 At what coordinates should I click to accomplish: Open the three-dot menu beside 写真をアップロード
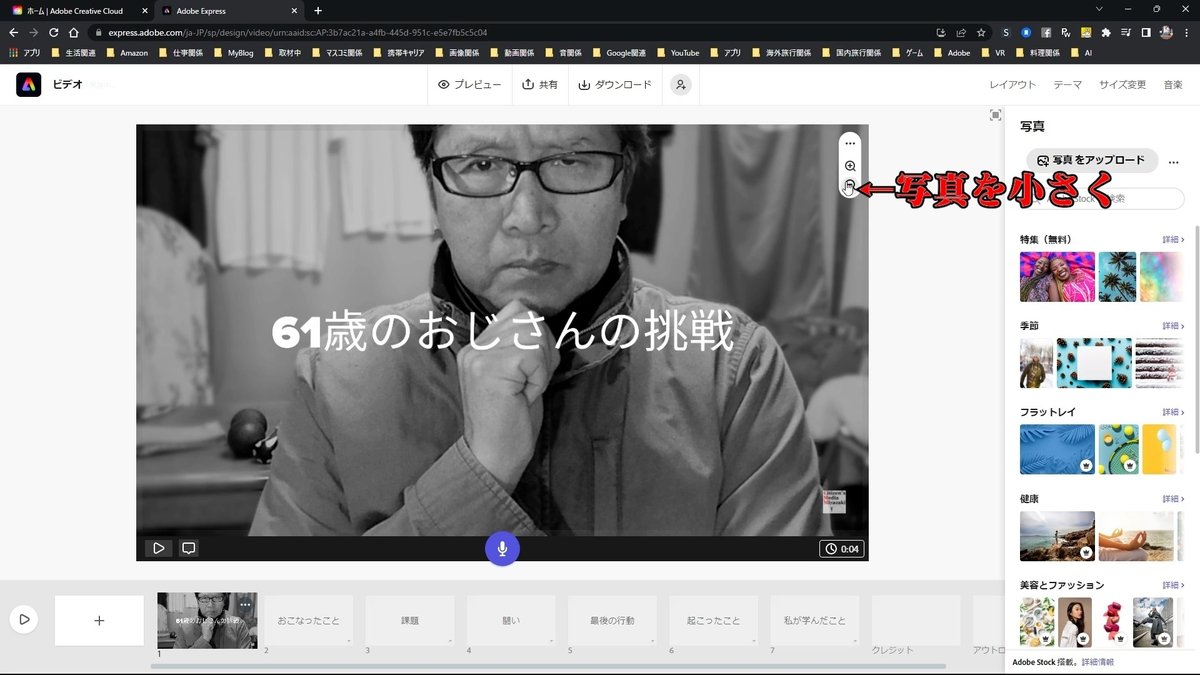pyautogui.click(x=1174, y=161)
